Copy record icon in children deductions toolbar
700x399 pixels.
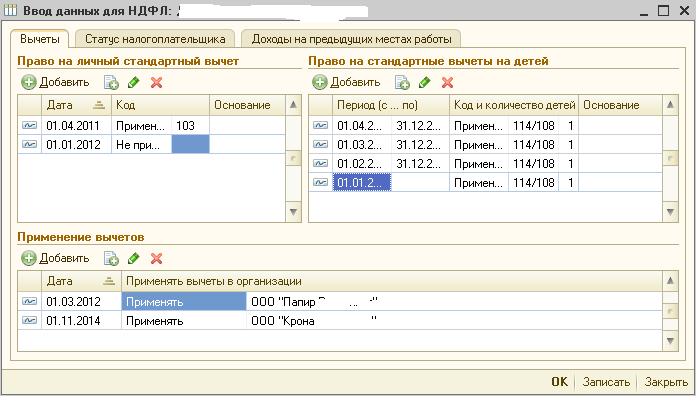coord(402,83)
